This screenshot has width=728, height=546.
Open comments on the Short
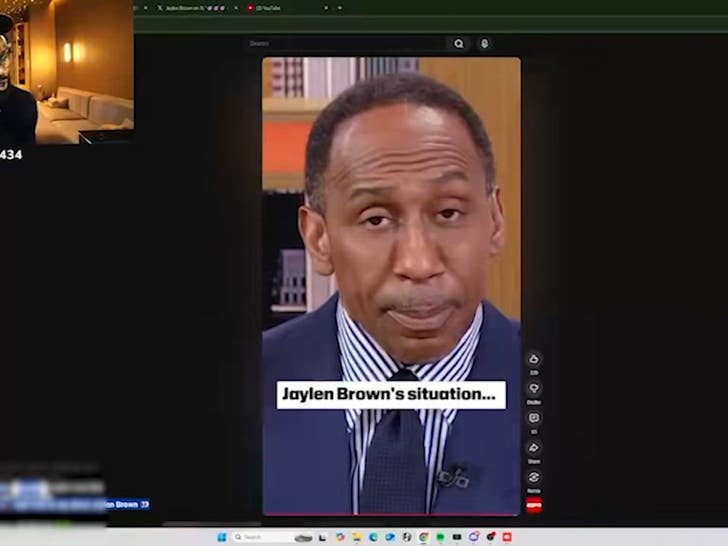(533, 418)
